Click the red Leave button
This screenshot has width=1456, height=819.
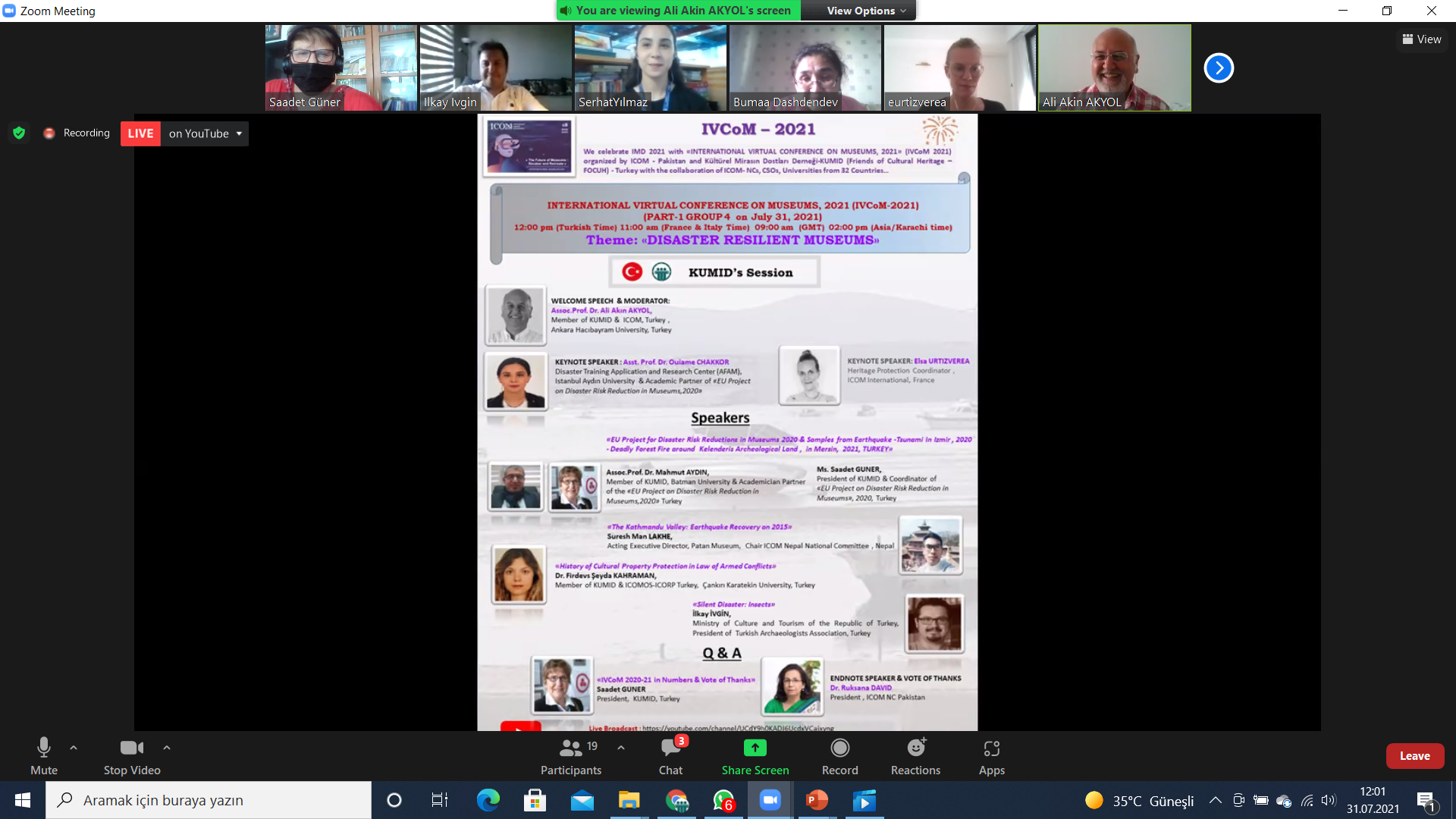(1414, 756)
